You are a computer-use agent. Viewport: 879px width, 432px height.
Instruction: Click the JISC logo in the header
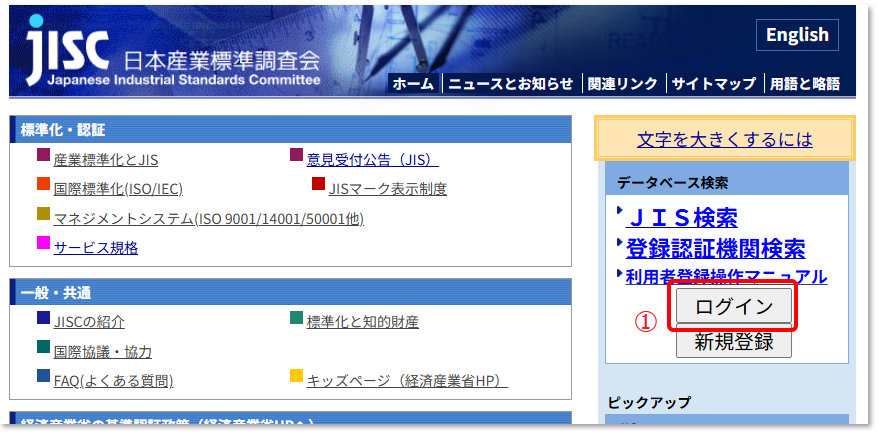67,50
